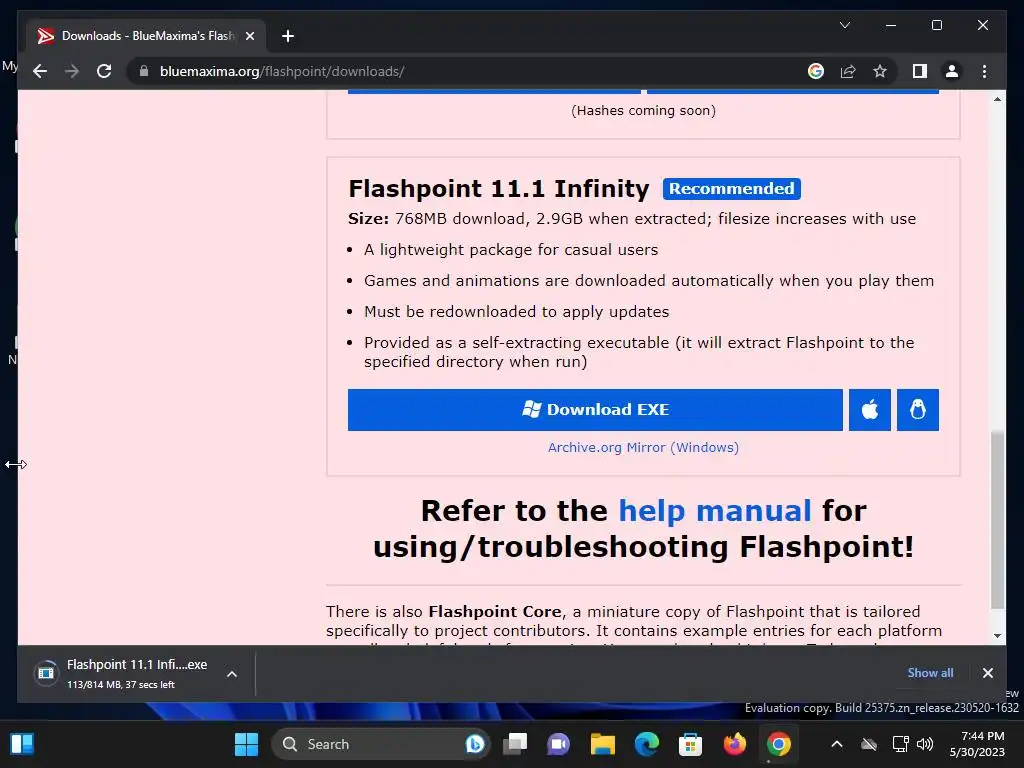Open network status tray icon
The height and width of the screenshot is (768, 1024).
901,744
